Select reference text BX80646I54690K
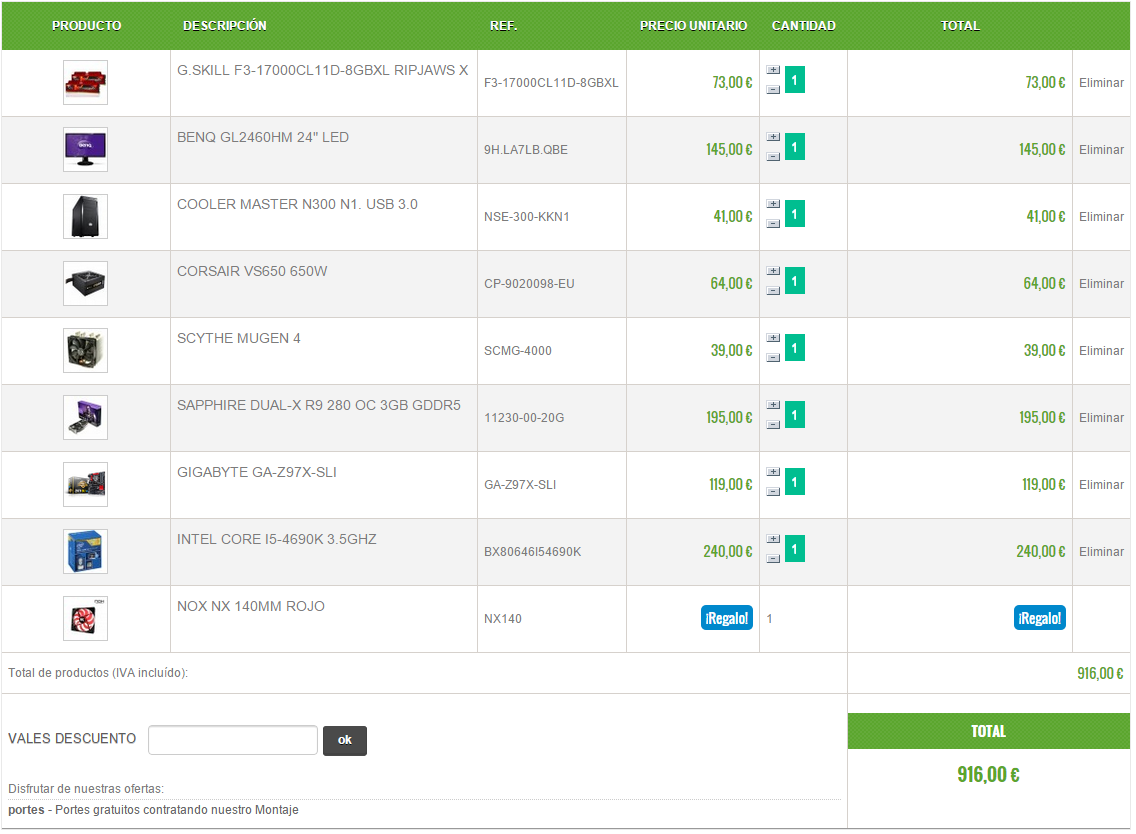 click(x=532, y=552)
